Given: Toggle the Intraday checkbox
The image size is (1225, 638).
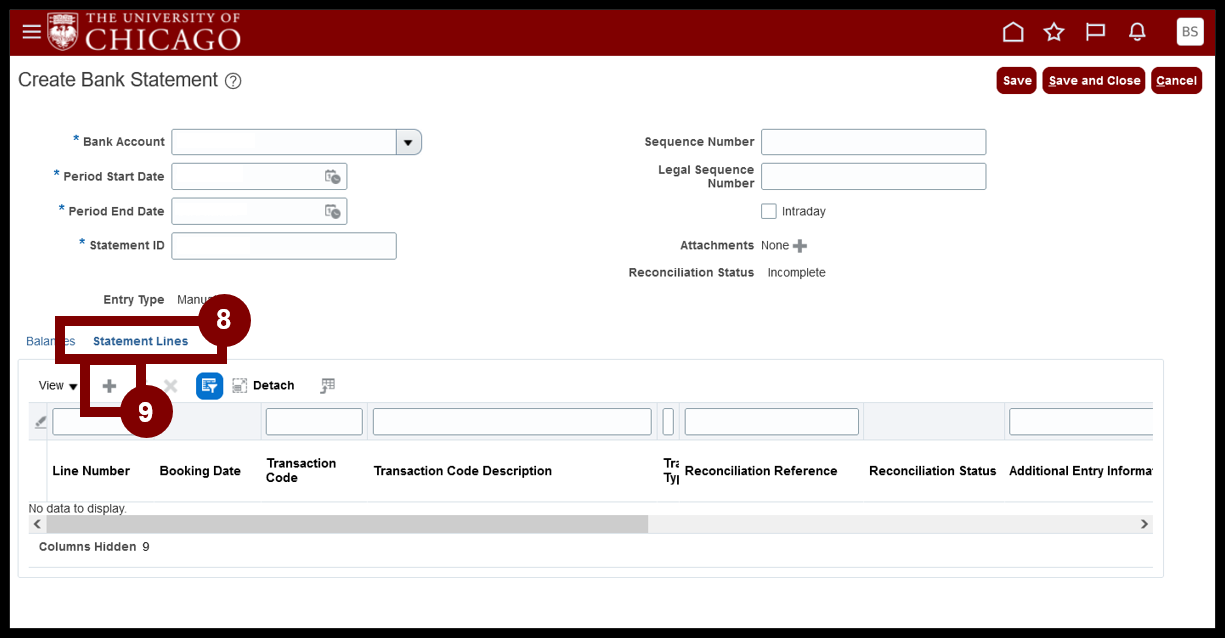Looking at the screenshot, I should (x=769, y=211).
